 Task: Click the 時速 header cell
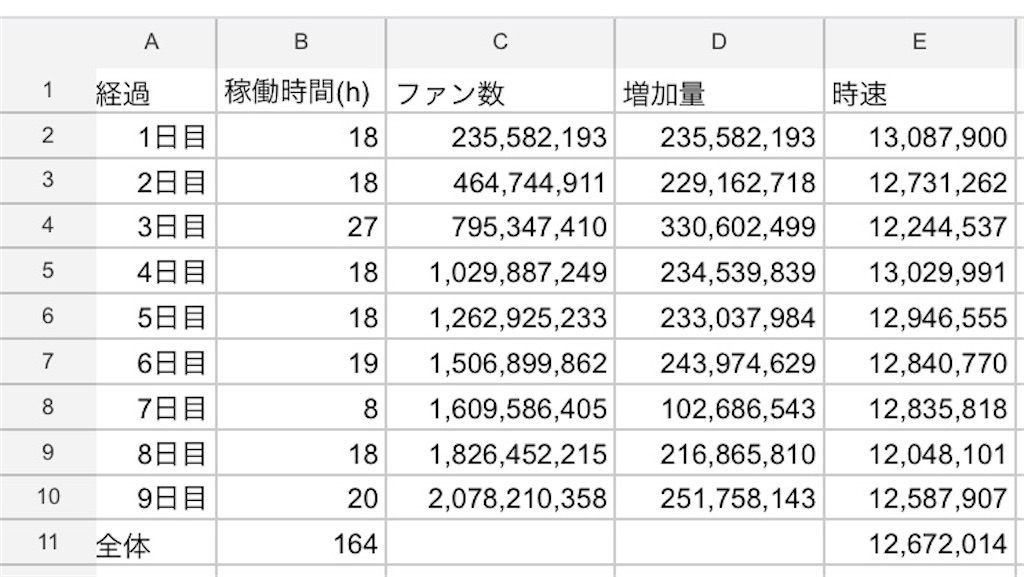tap(920, 91)
